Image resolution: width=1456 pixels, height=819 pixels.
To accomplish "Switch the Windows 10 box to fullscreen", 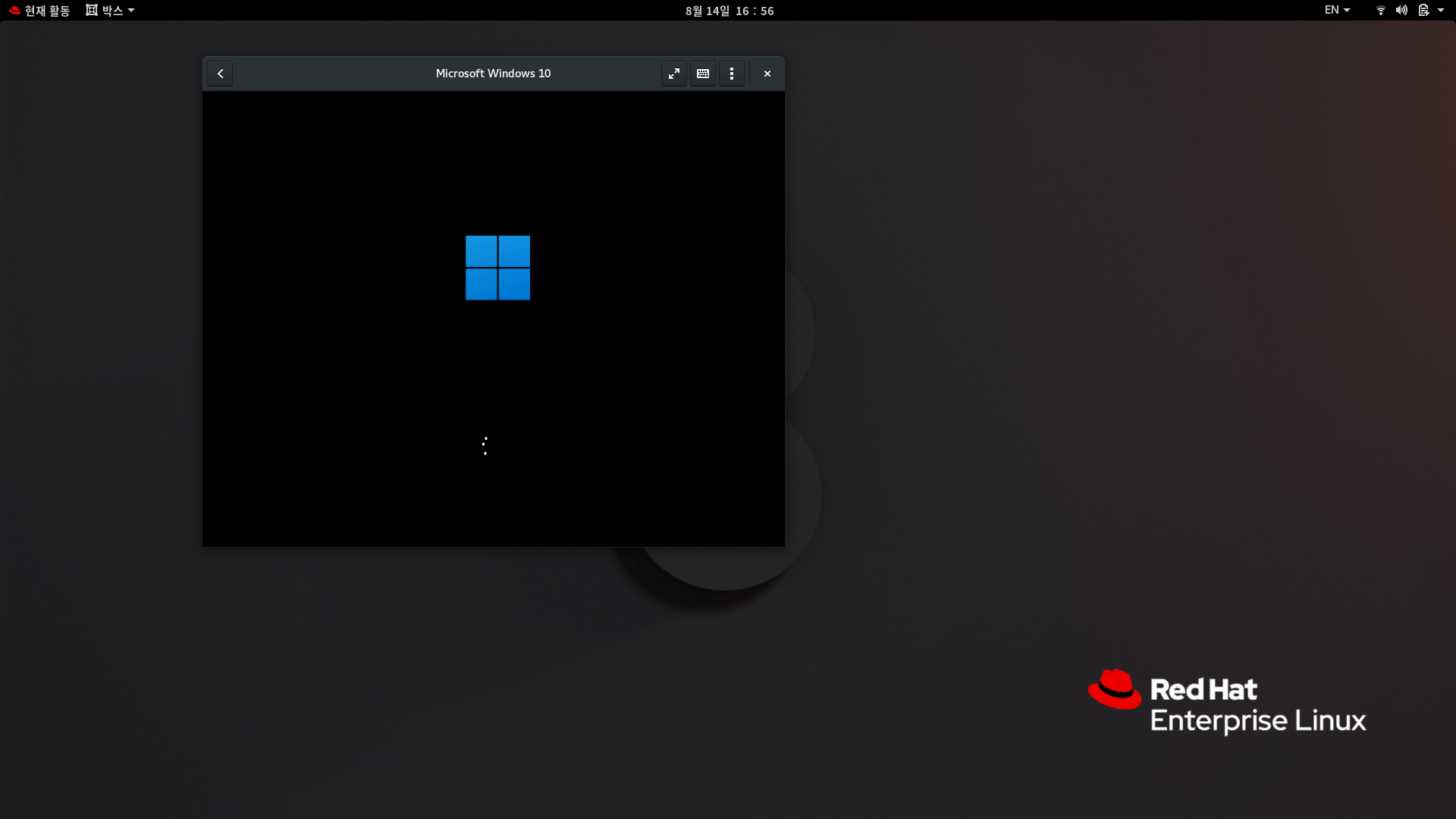I will tap(673, 74).
